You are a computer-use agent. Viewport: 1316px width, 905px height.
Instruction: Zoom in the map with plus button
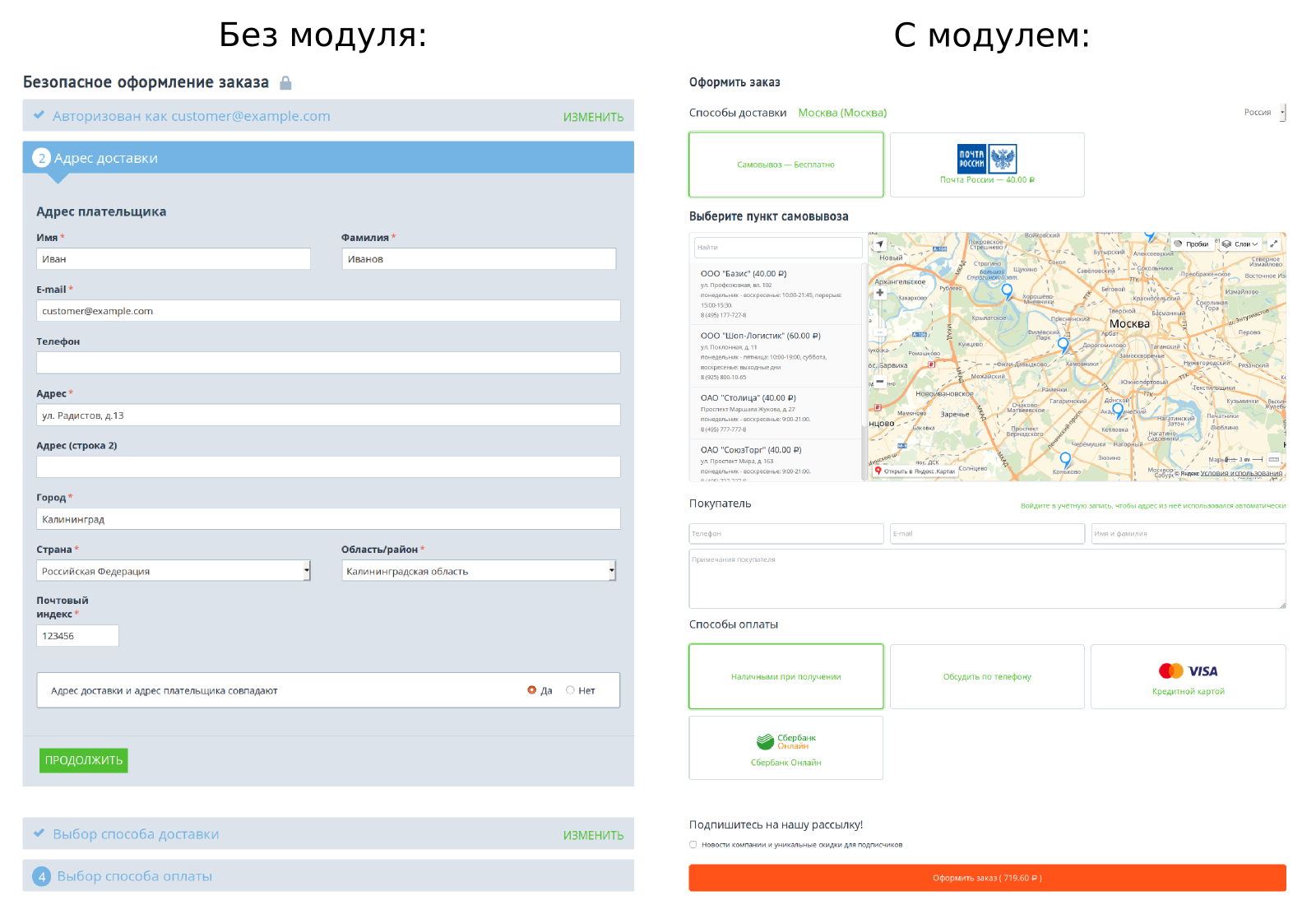point(880,292)
